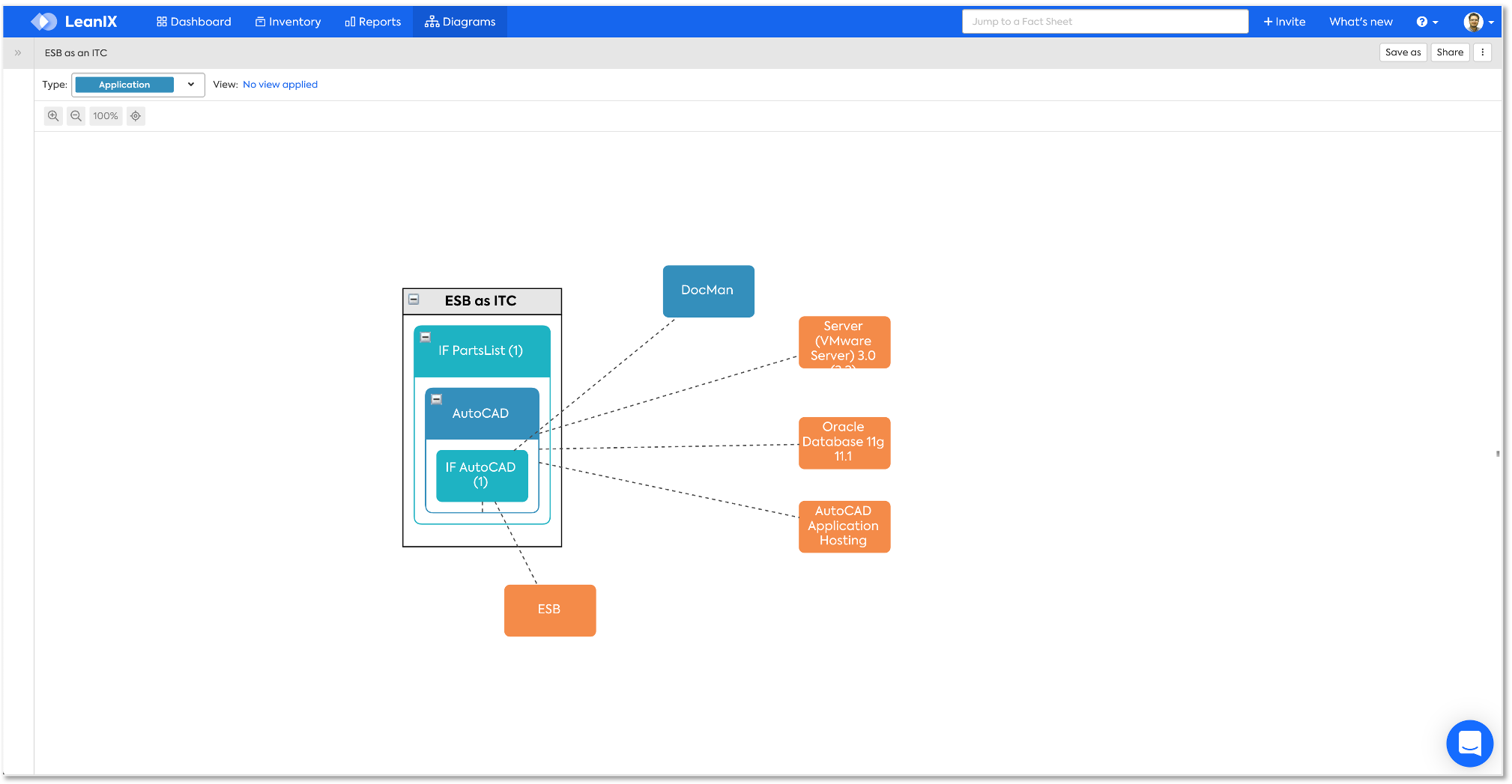Click the zoom out magnifier icon
1512x784 pixels.
click(76, 116)
